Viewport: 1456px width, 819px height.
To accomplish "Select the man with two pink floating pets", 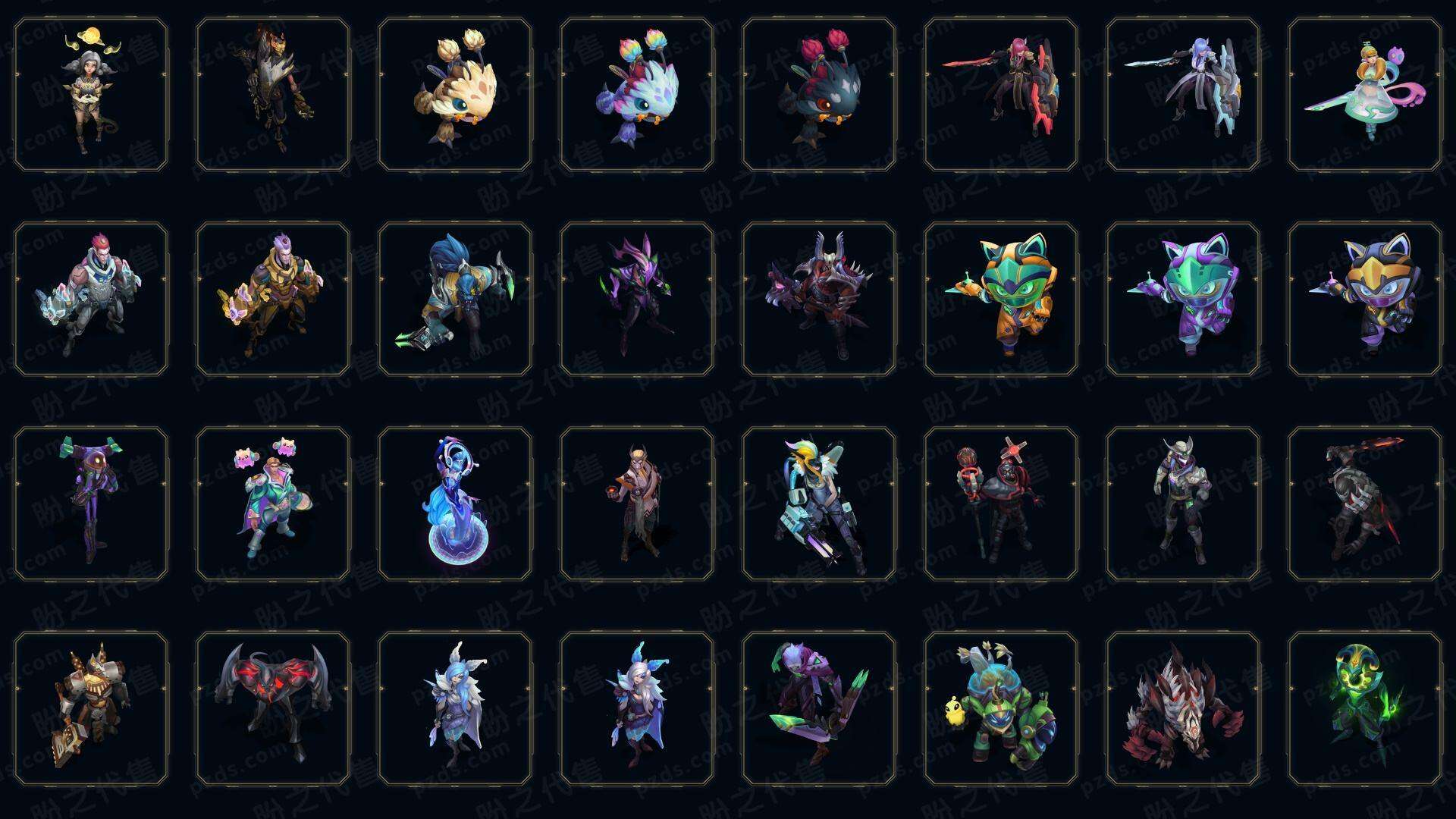I will coord(273,504).
